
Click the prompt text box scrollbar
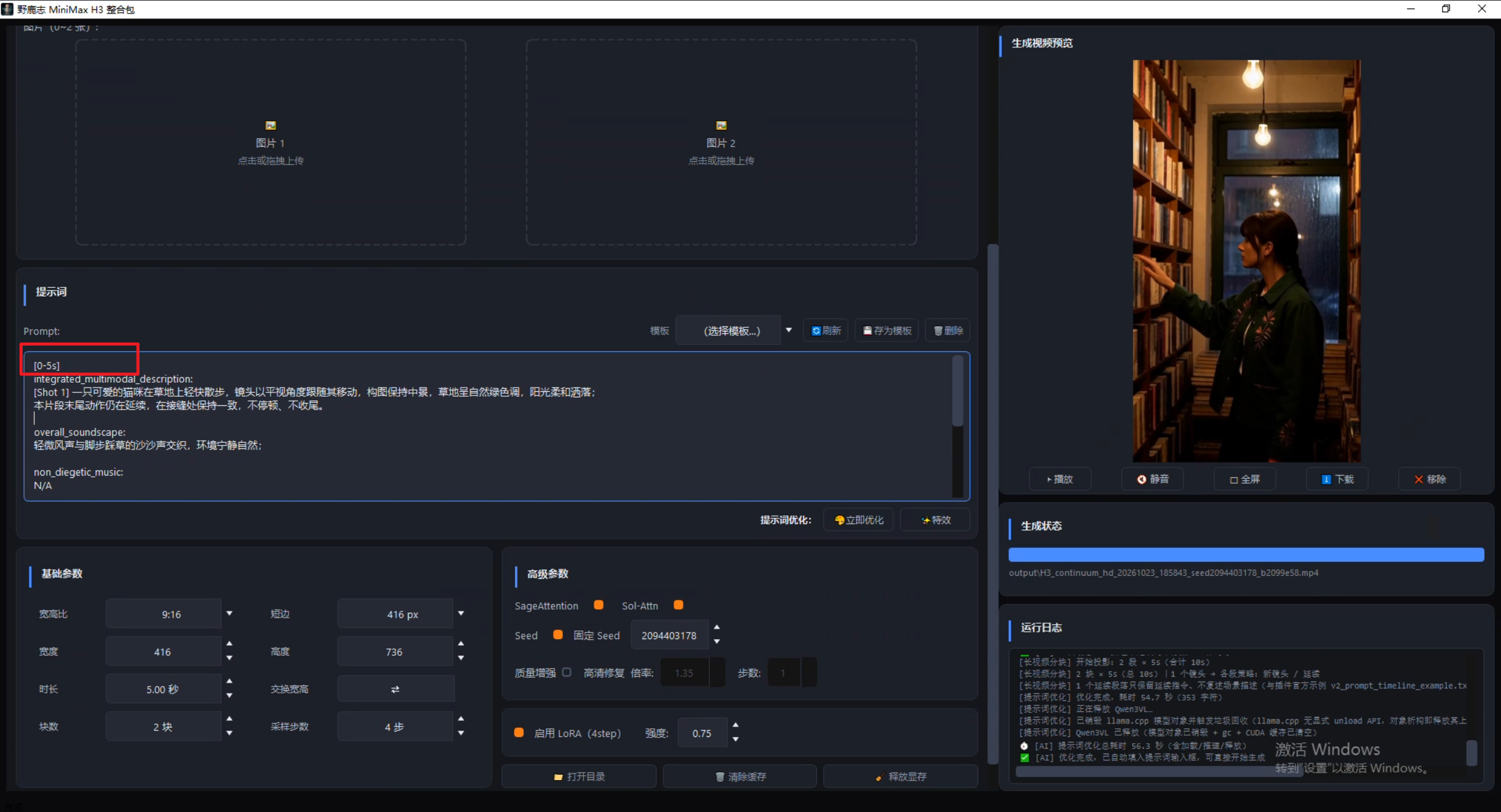tap(958, 391)
